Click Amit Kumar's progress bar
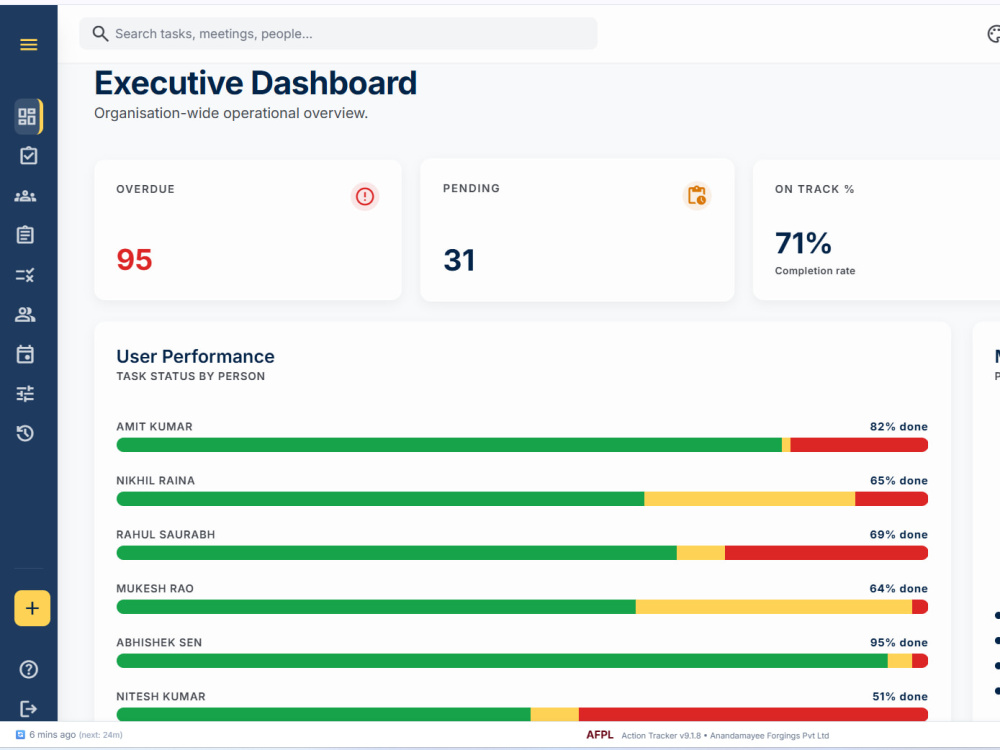1000x750 pixels. [x=522, y=445]
